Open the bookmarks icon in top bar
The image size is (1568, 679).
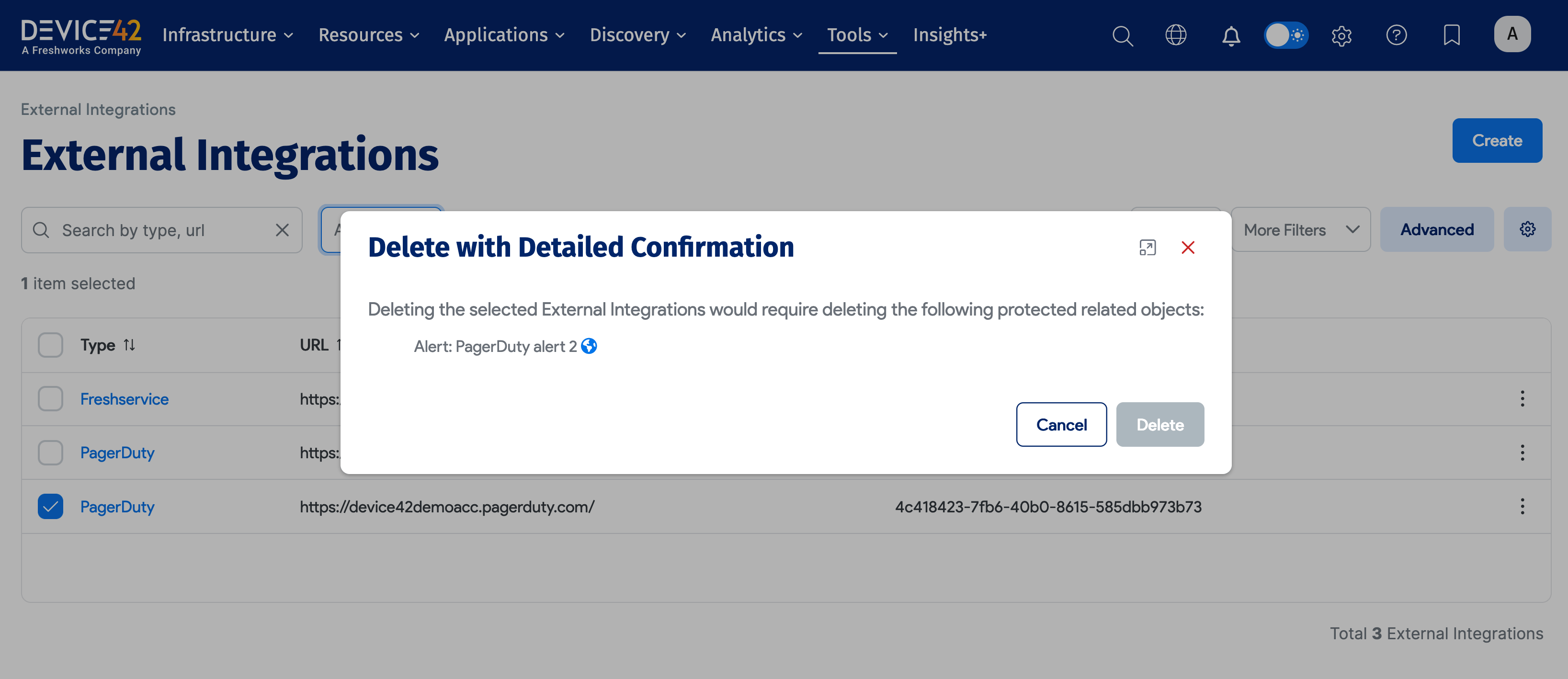click(x=1452, y=35)
